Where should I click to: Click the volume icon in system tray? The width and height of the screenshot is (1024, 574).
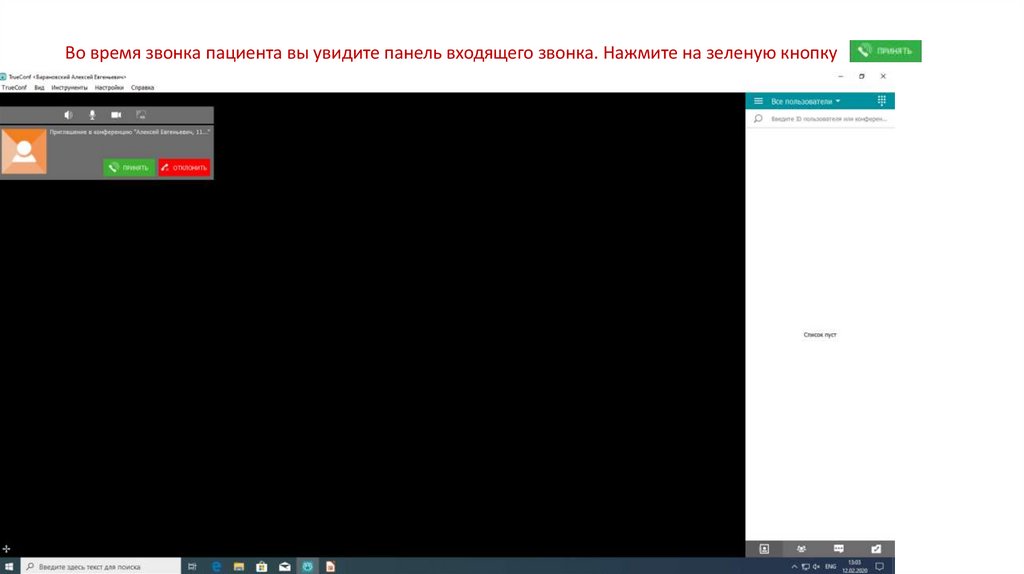(x=816, y=566)
